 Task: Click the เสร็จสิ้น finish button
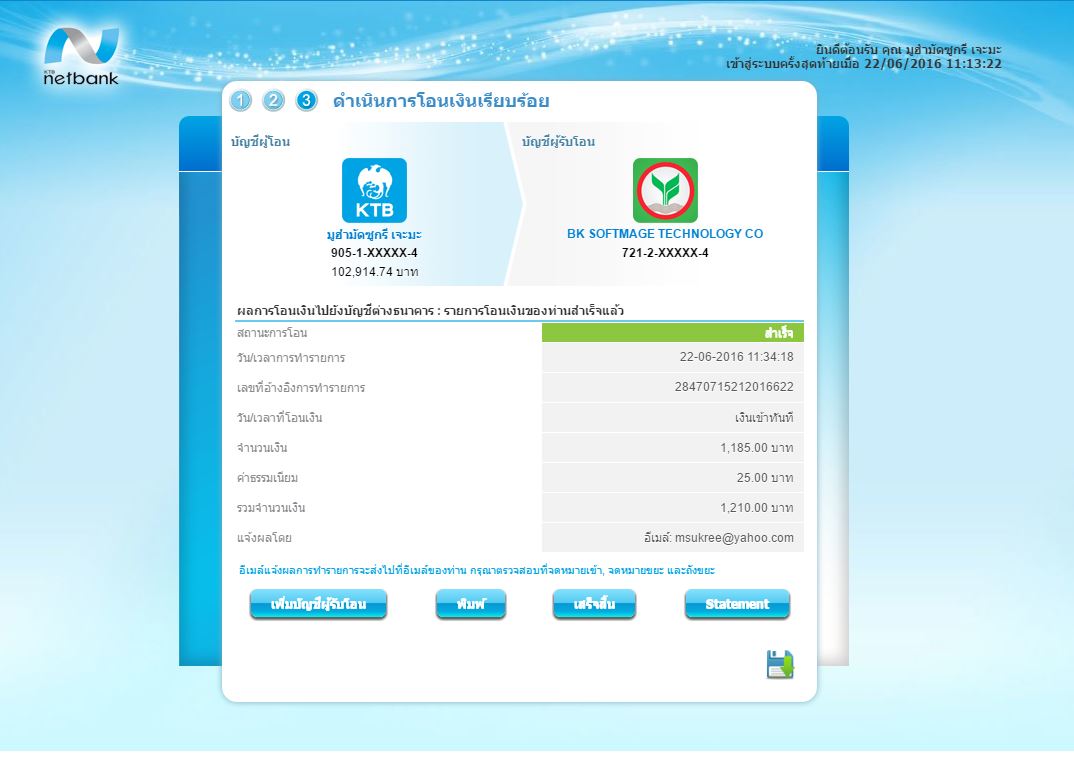pos(594,604)
